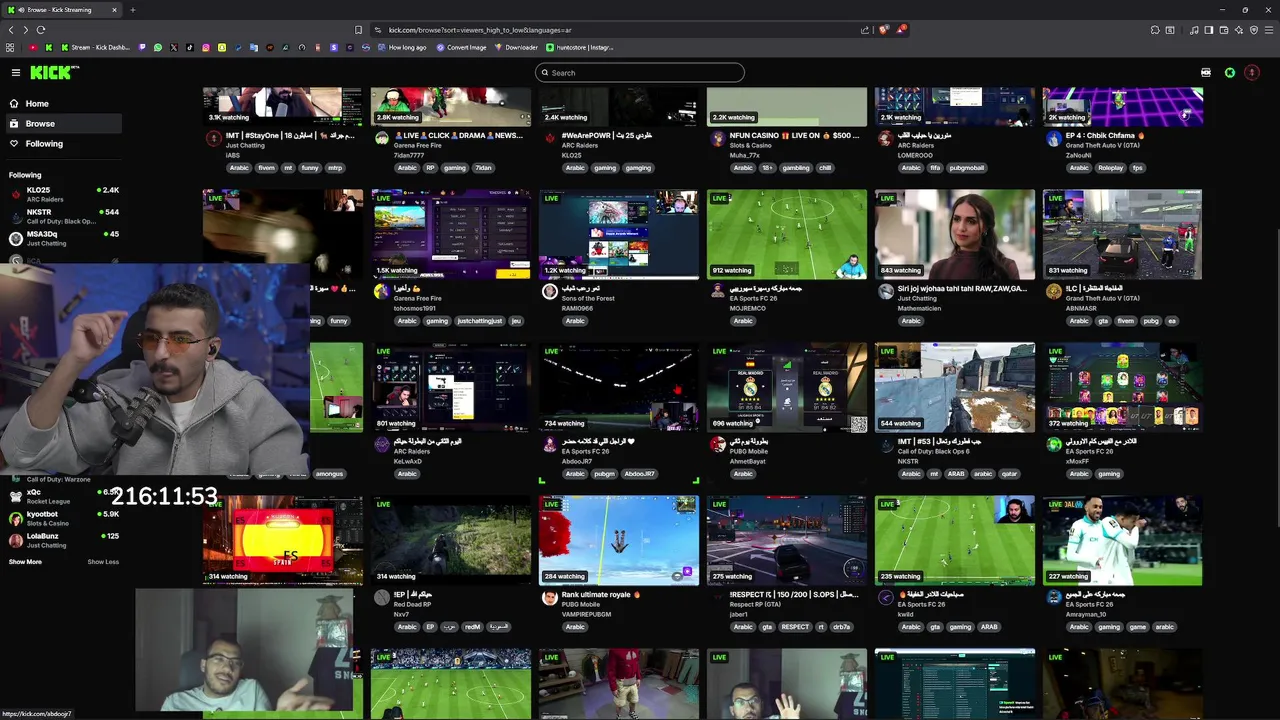
Task: Click the Roleplay tag under ZaNouNi stream
Action: (1110, 168)
